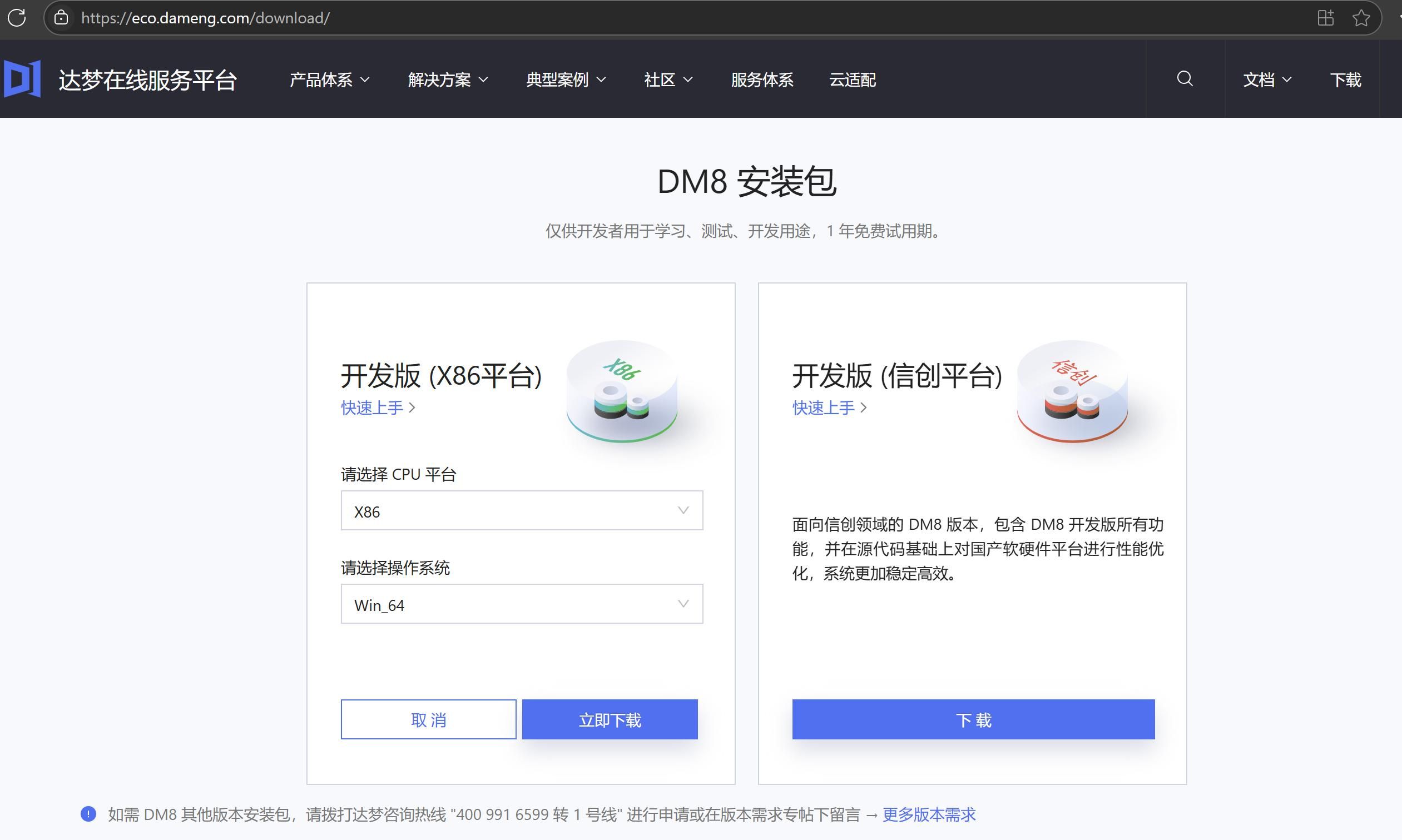
Task: Open the operating system Win_64 dropdown
Action: tap(522, 604)
